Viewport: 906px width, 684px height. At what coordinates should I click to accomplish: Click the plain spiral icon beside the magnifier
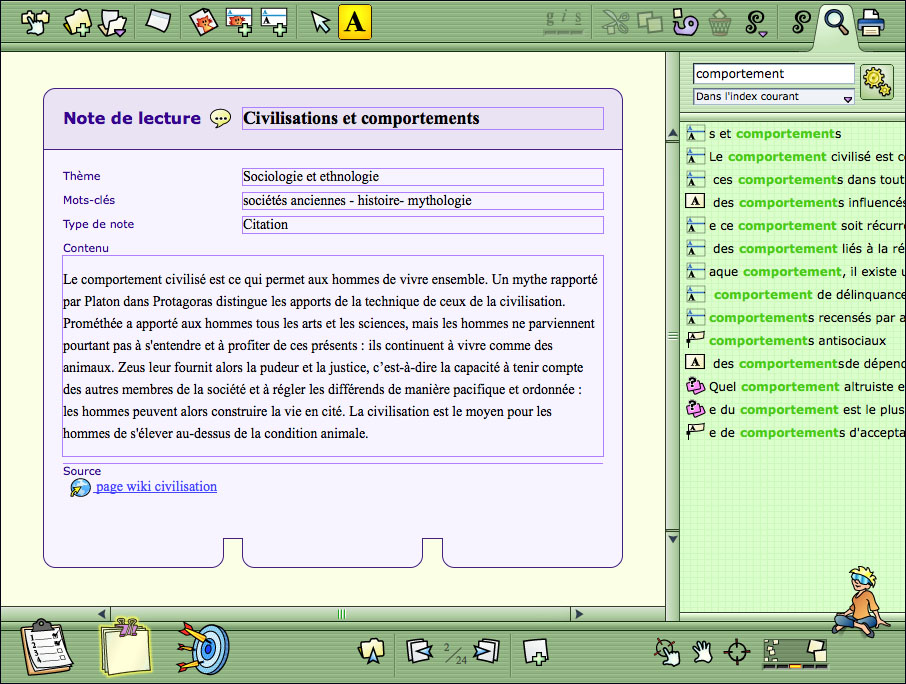[x=801, y=22]
